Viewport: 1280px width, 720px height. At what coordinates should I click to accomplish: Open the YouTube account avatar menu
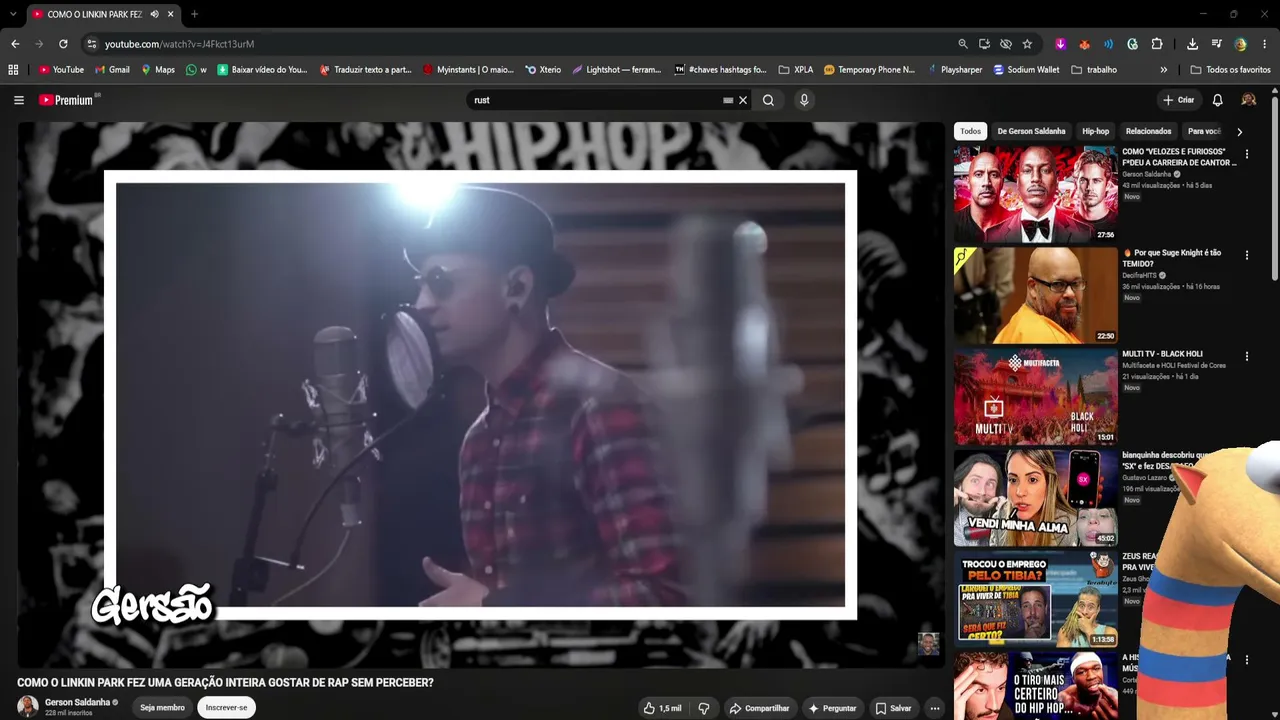coord(1248,100)
